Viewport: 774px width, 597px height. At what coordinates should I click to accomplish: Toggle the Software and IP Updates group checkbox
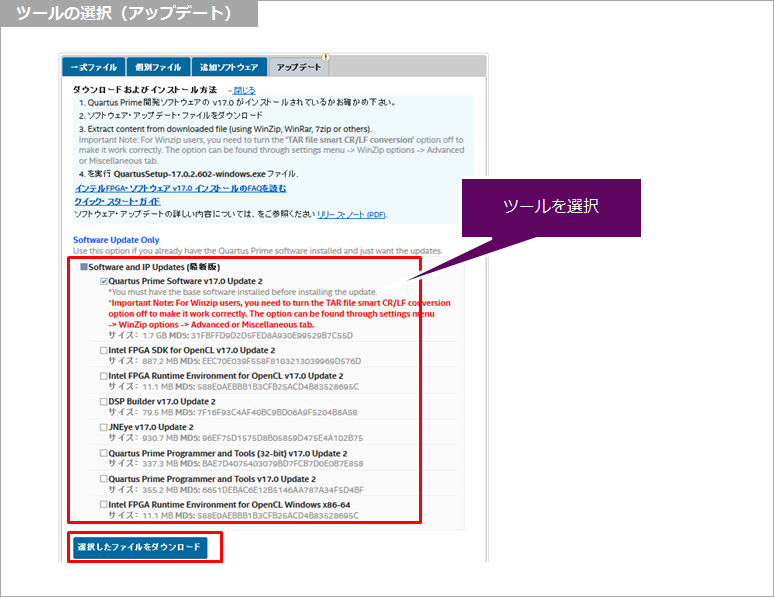[84, 267]
